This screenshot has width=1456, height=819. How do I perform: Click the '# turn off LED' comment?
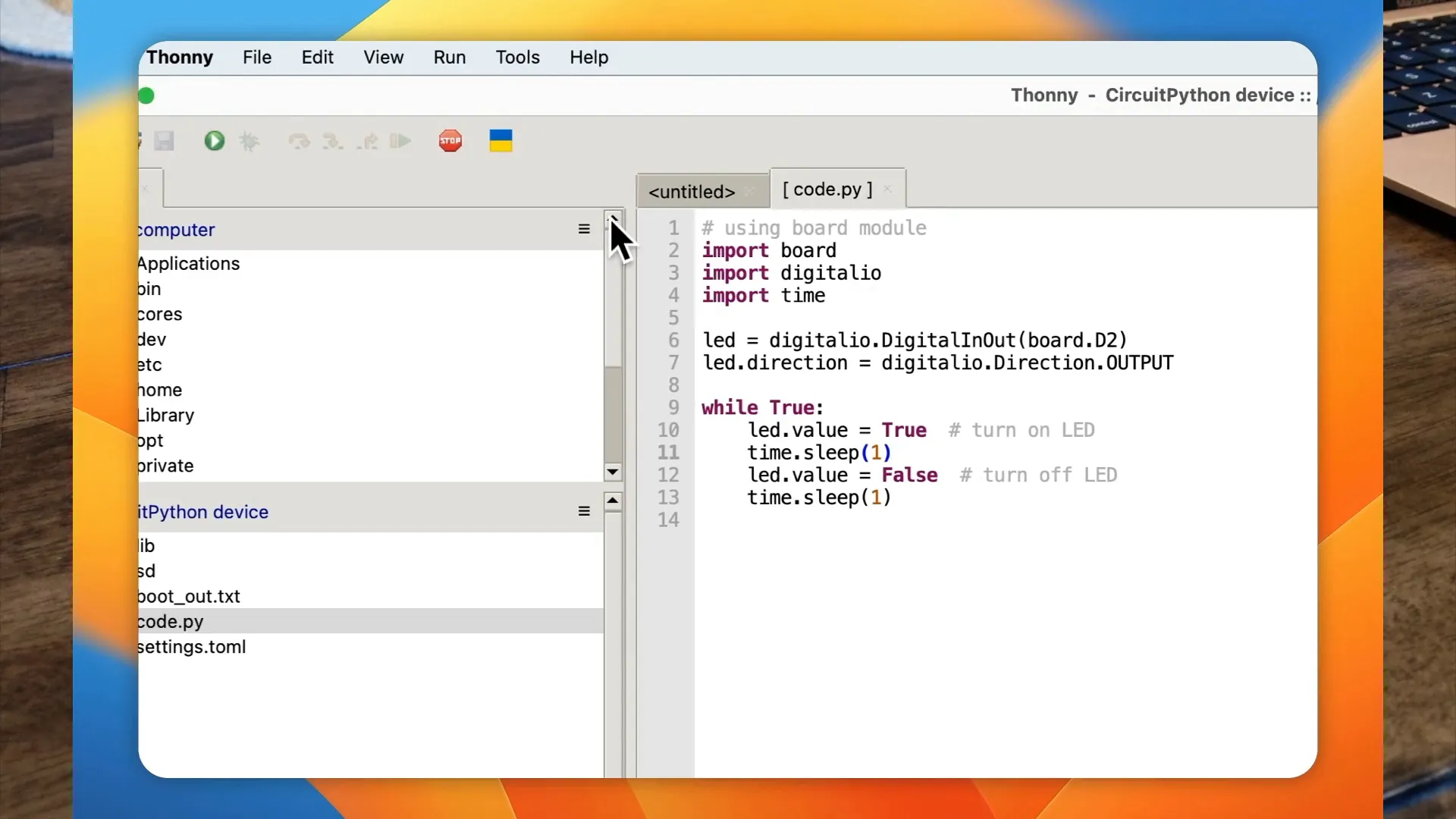[1038, 475]
